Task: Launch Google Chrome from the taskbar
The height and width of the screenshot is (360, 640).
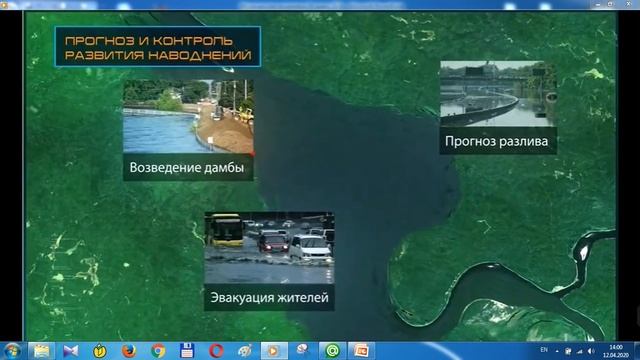Action: 158,351
